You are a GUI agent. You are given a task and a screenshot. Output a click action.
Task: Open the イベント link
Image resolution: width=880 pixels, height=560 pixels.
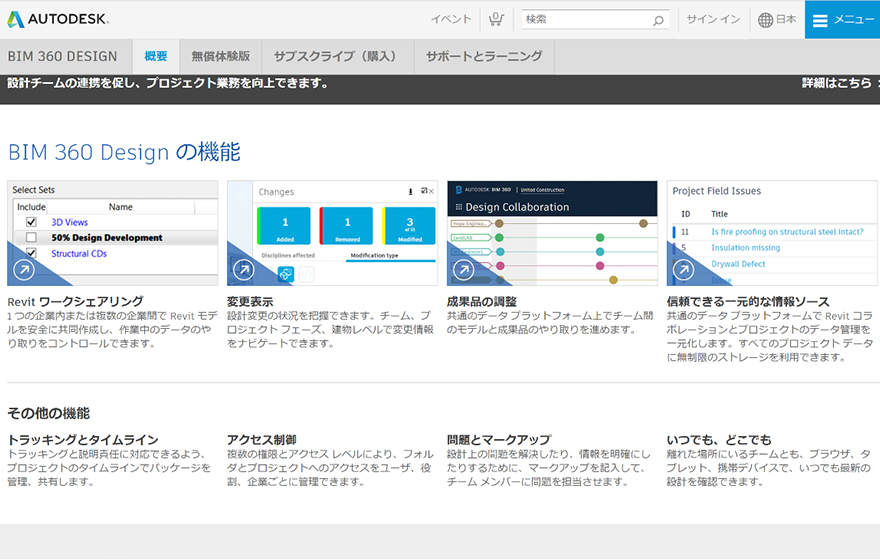point(451,19)
